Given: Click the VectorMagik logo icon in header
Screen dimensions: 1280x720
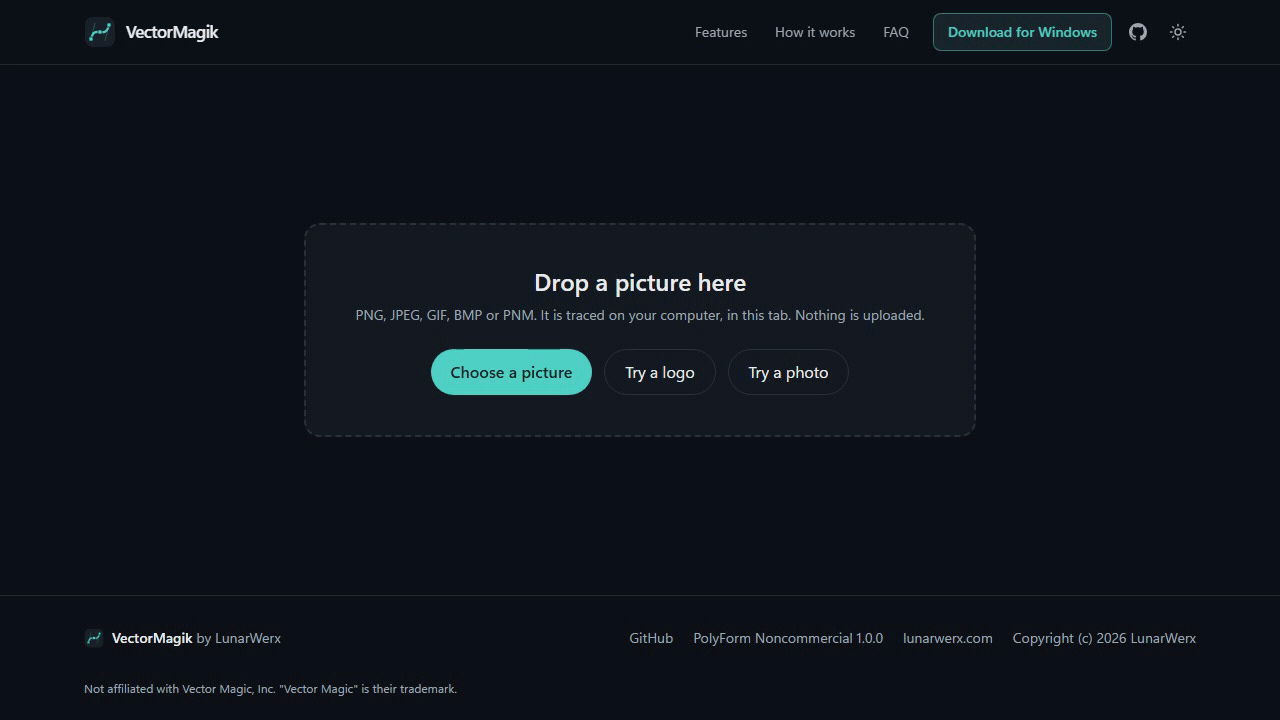Looking at the screenshot, I should (x=100, y=32).
